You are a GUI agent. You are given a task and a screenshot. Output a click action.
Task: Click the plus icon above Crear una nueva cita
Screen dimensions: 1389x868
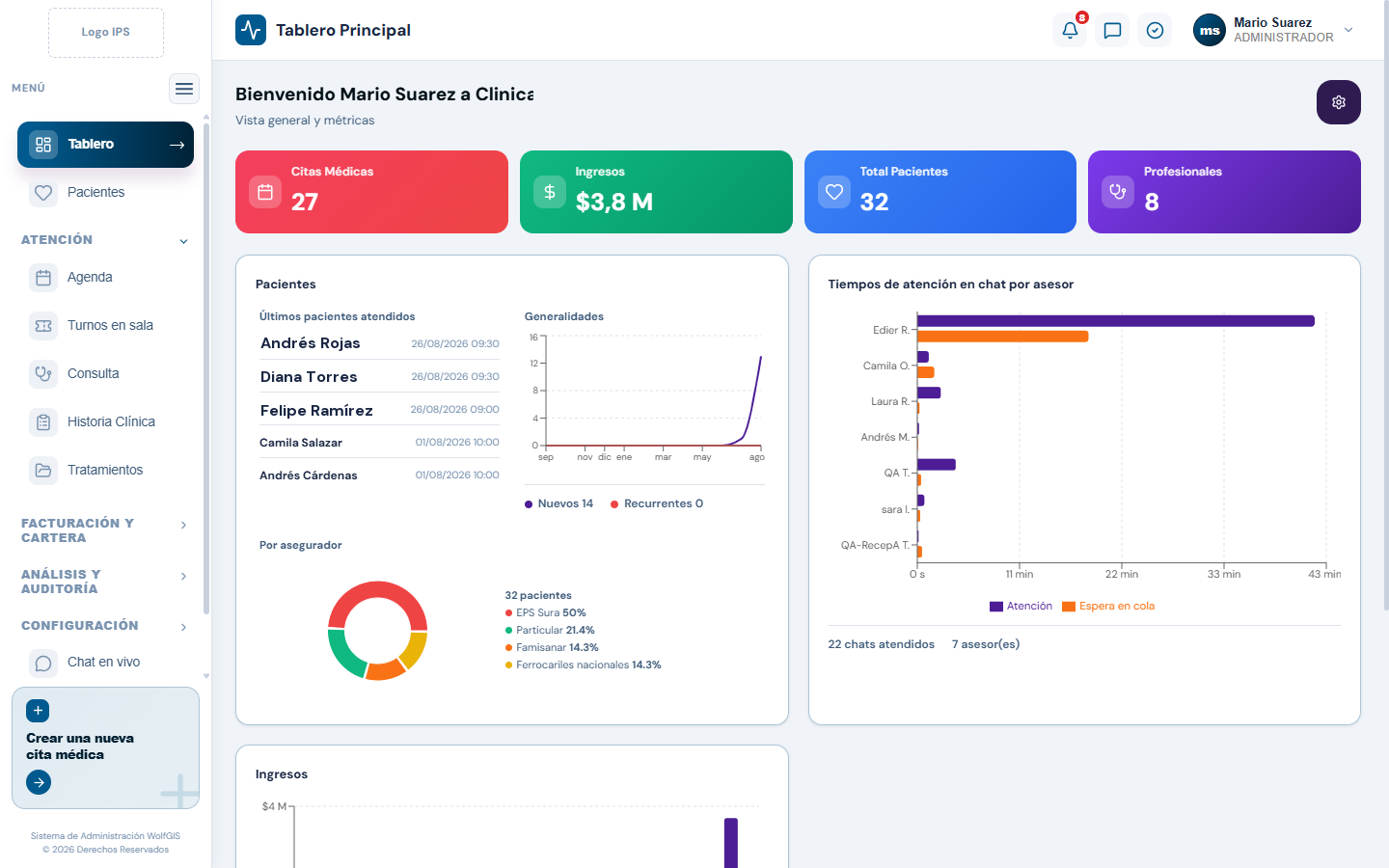pos(38,711)
